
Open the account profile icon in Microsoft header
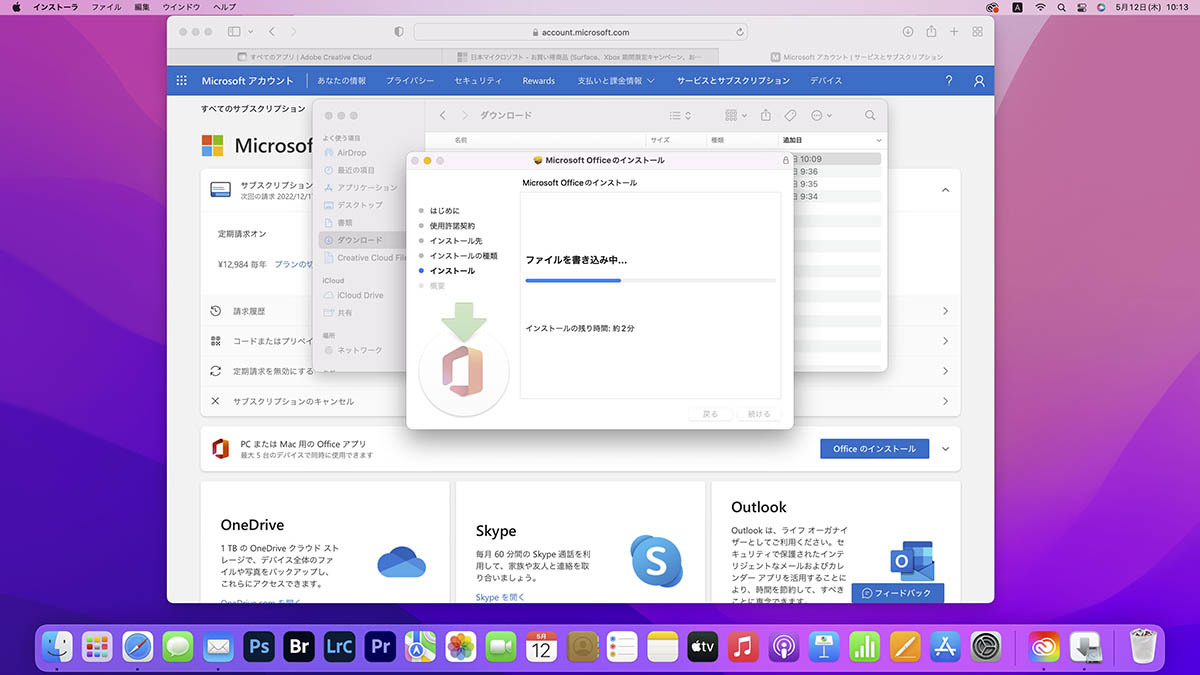coord(979,81)
